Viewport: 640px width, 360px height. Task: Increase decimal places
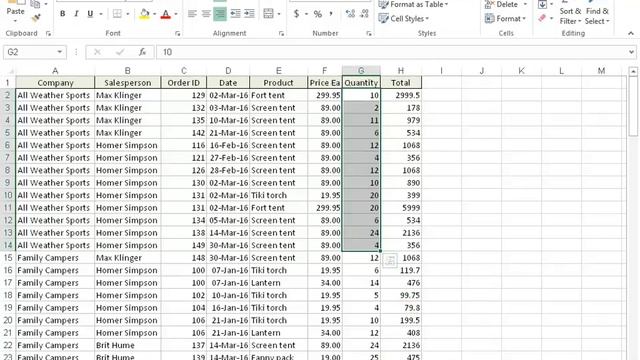click(x=350, y=14)
